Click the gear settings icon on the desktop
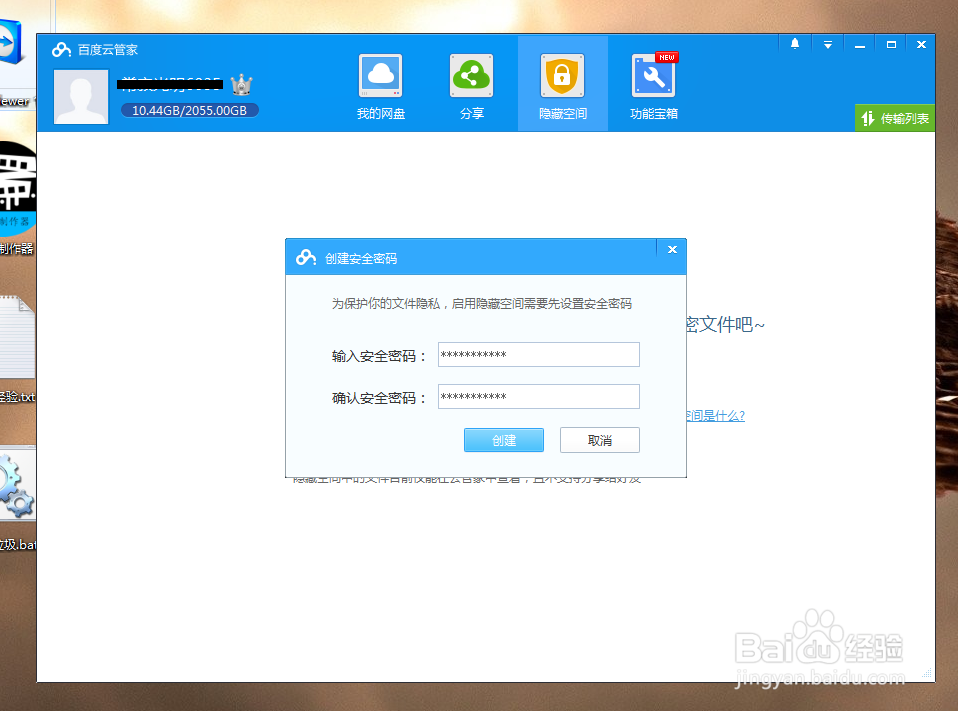 point(15,485)
